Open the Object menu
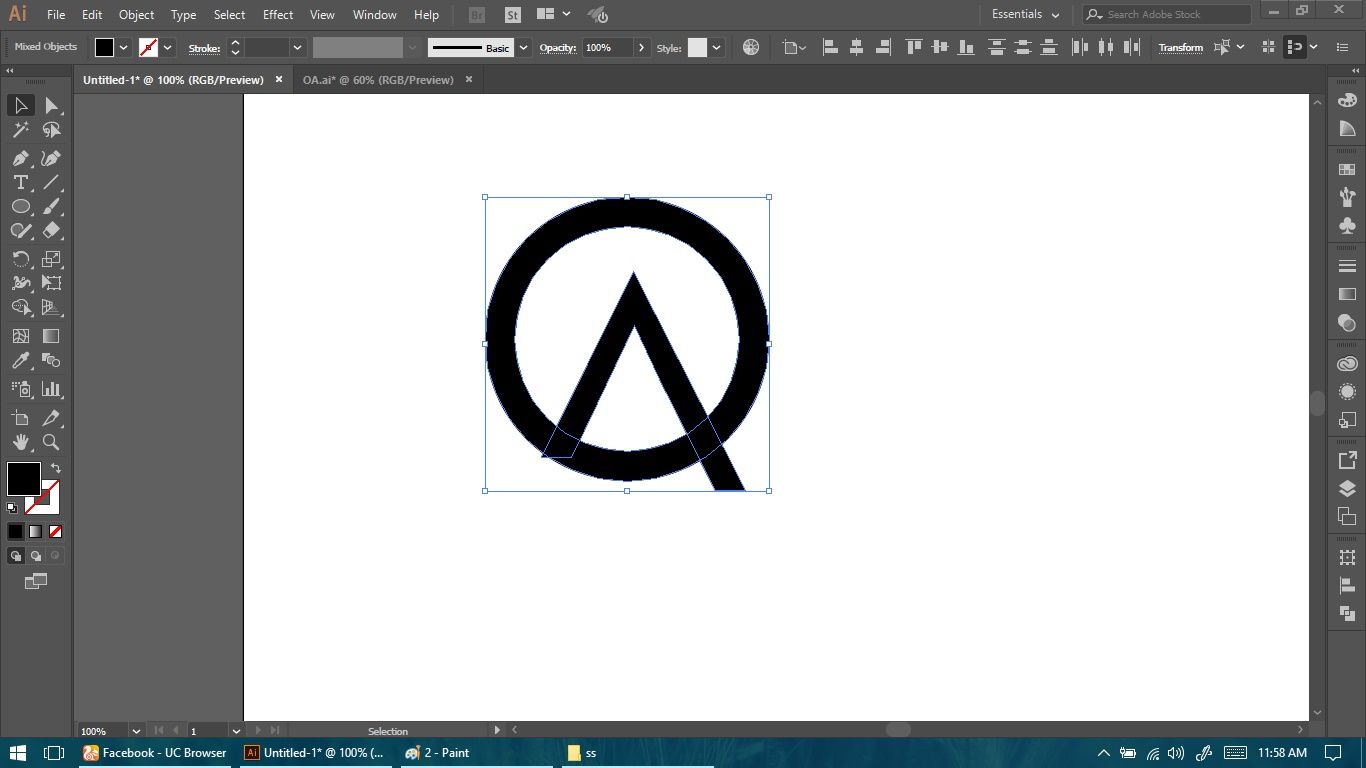The width and height of the screenshot is (1366, 768). 136,15
